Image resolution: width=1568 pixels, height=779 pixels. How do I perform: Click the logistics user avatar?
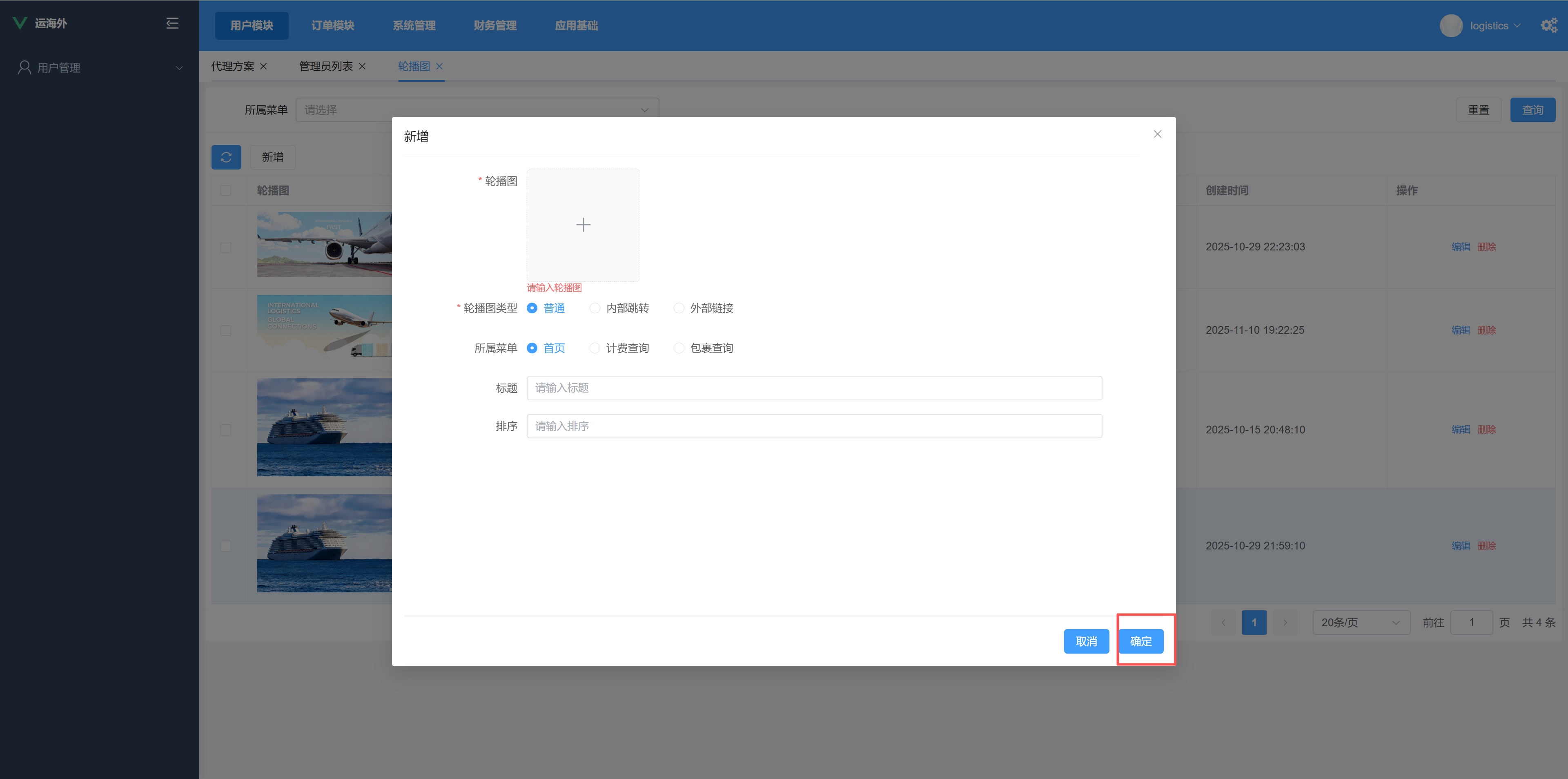tap(1450, 26)
